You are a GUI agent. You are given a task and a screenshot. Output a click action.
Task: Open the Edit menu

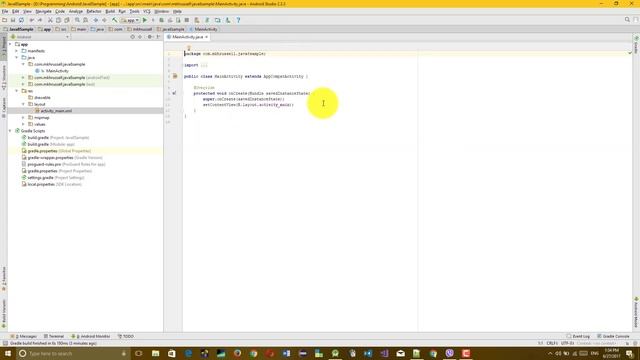click(x=16, y=11)
